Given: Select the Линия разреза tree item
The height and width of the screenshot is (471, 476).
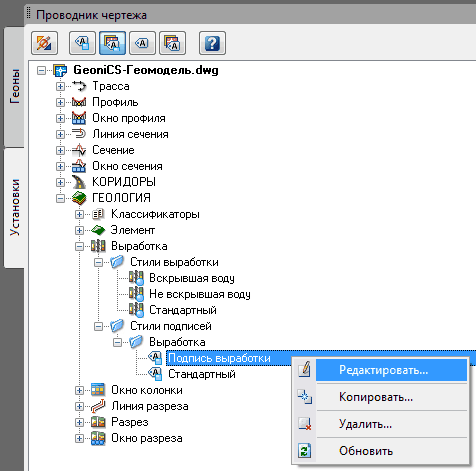Looking at the screenshot, I should (x=150, y=406).
